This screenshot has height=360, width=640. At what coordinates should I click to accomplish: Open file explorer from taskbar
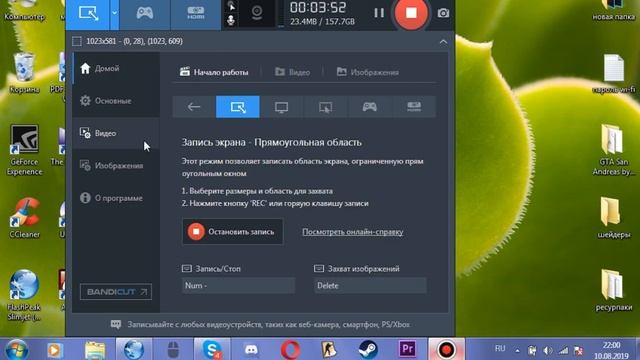(95, 350)
